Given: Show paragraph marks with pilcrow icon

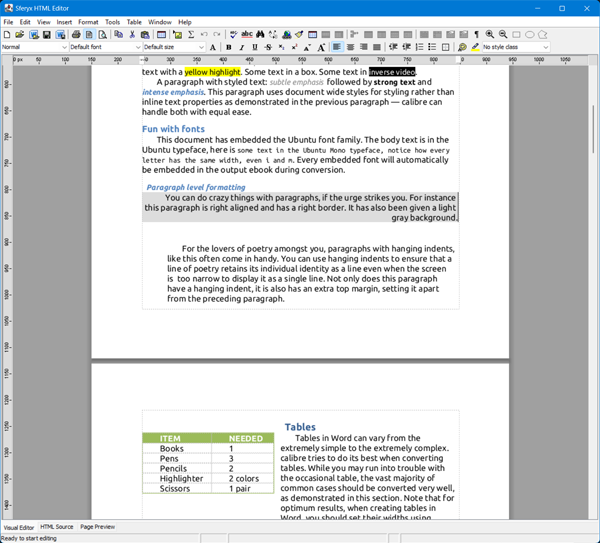Looking at the screenshot, I should pos(476,35).
